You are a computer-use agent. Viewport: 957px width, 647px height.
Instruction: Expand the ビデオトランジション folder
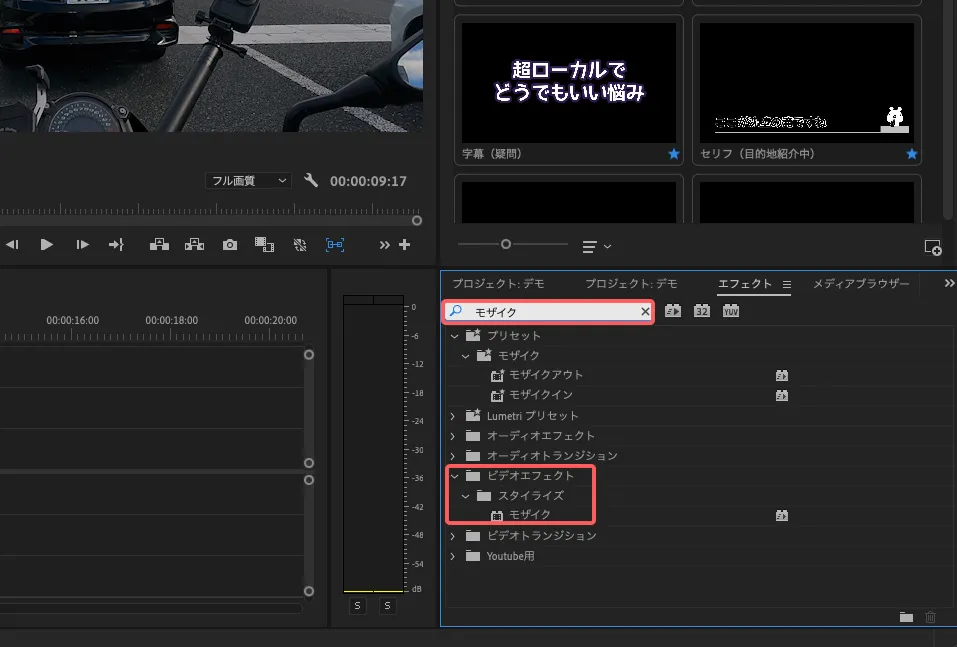click(455, 535)
